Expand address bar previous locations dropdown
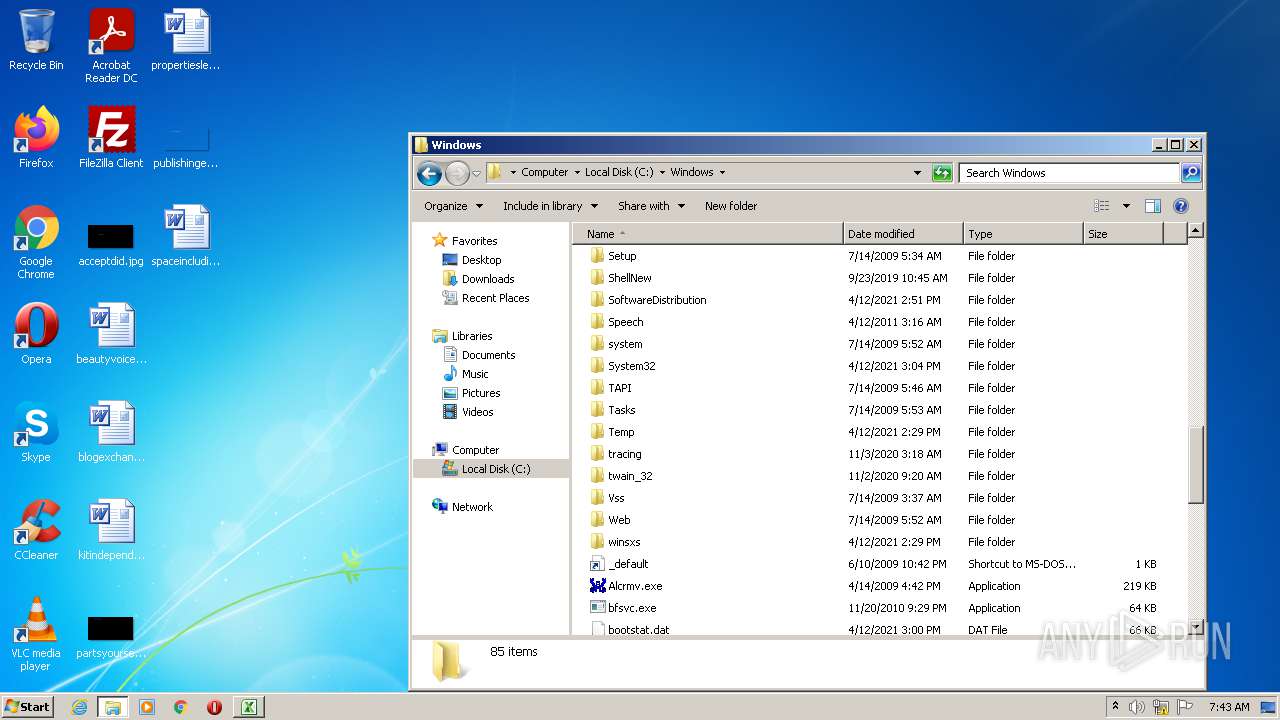The height and width of the screenshot is (720, 1280). point(918,173)
